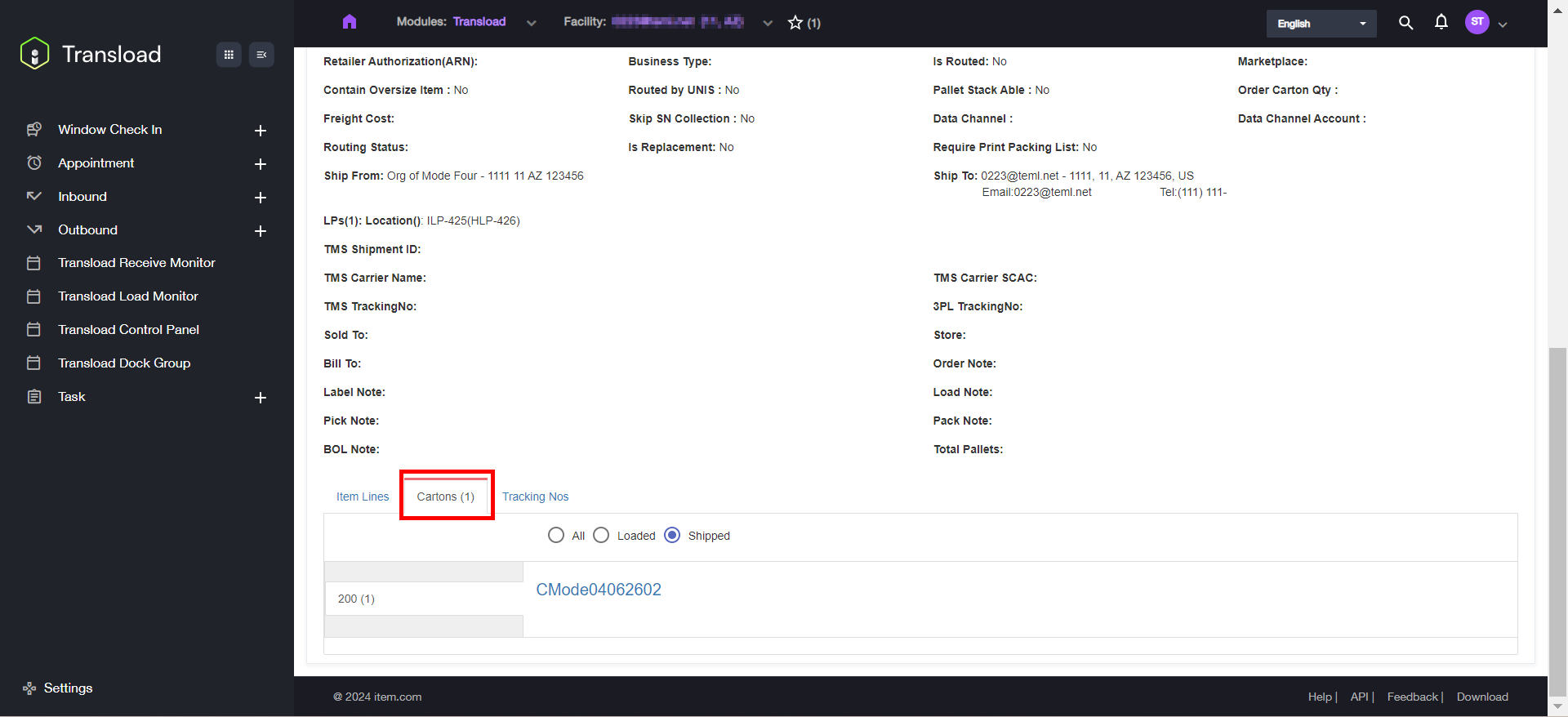Open the notifications bell
The image size is (1568, 717).
(x=1441, y=22)
